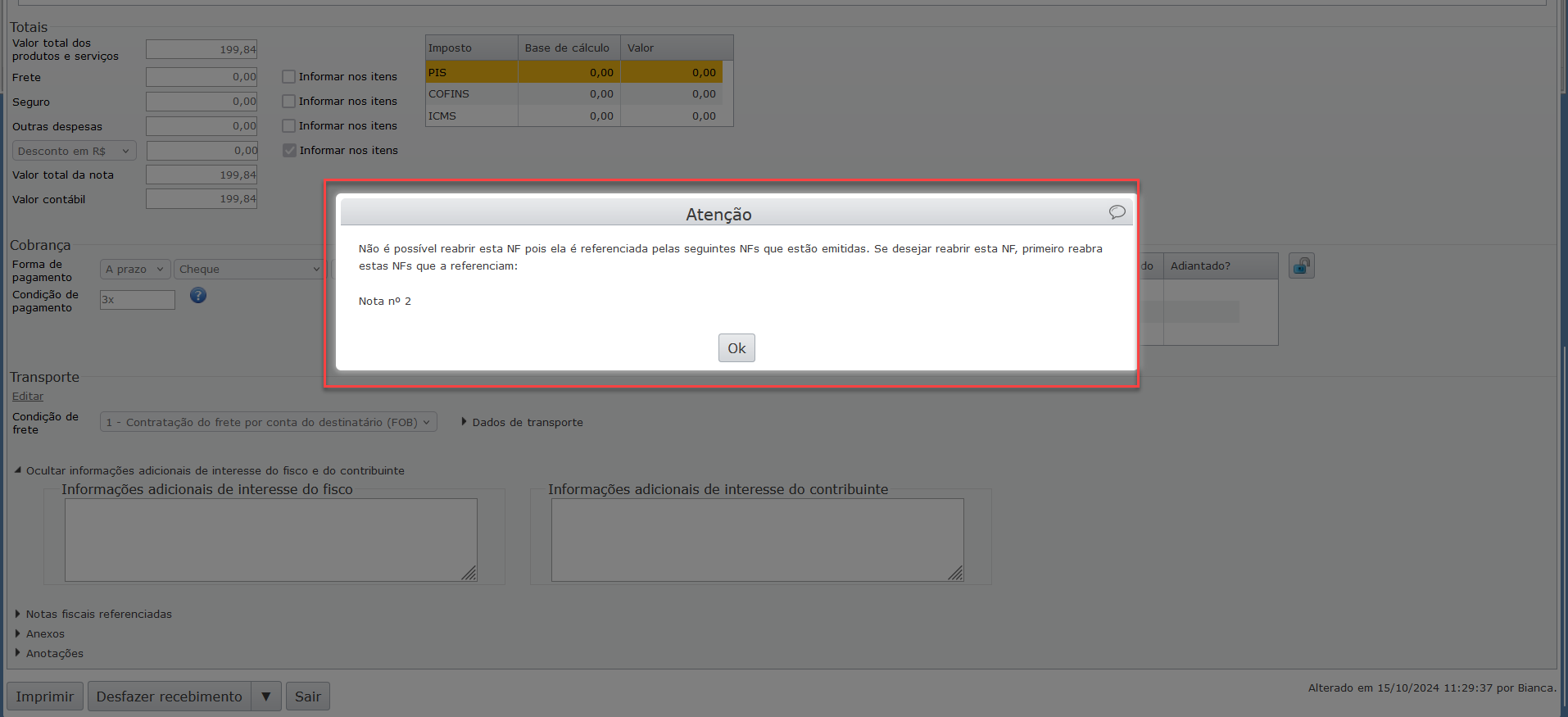This screenshot has width=1568, height=717.
Task: Click Desfazer recebimento button
Action: pos(170,697)
